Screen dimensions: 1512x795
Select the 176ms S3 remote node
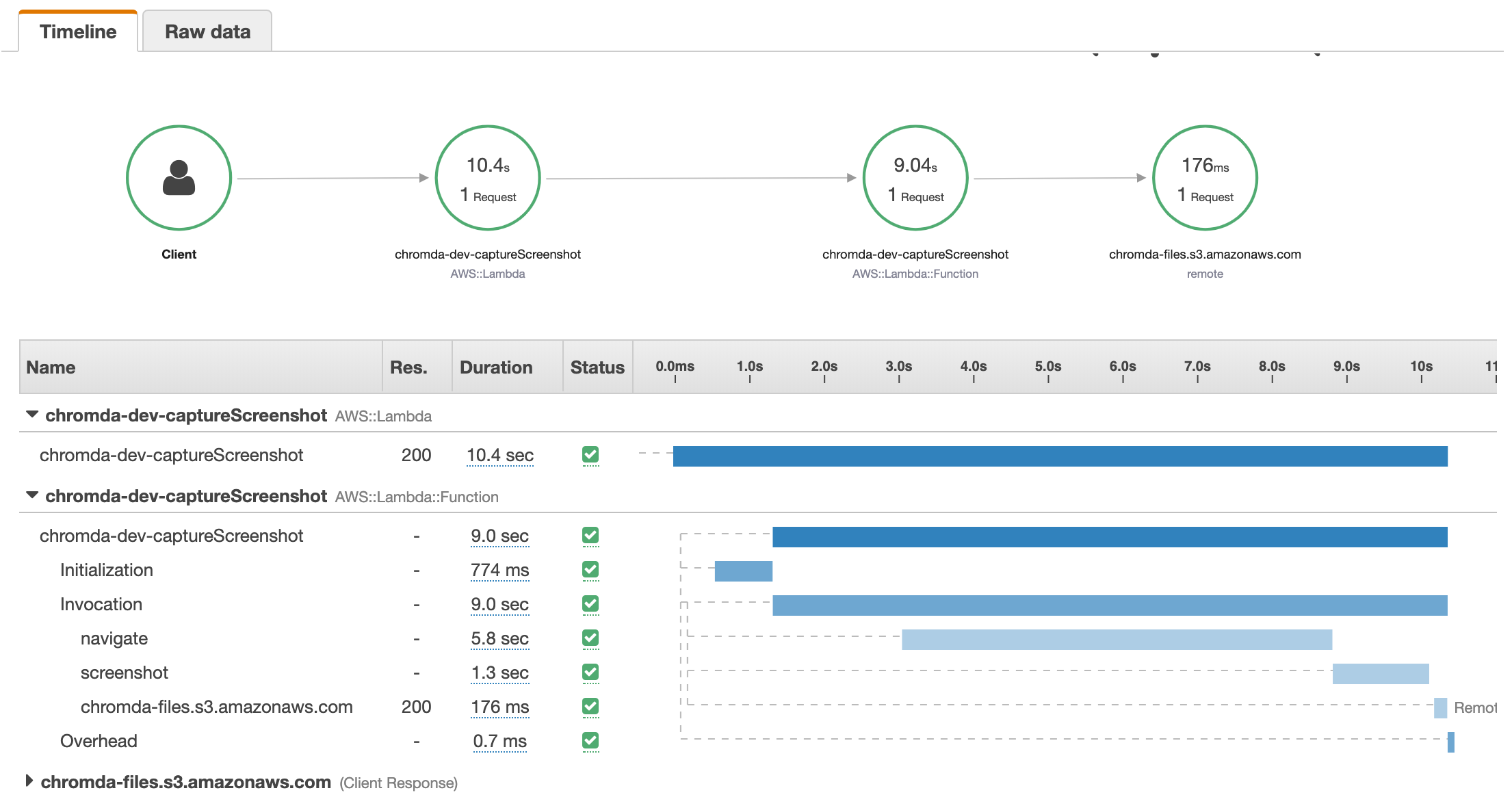(1205, 178)
